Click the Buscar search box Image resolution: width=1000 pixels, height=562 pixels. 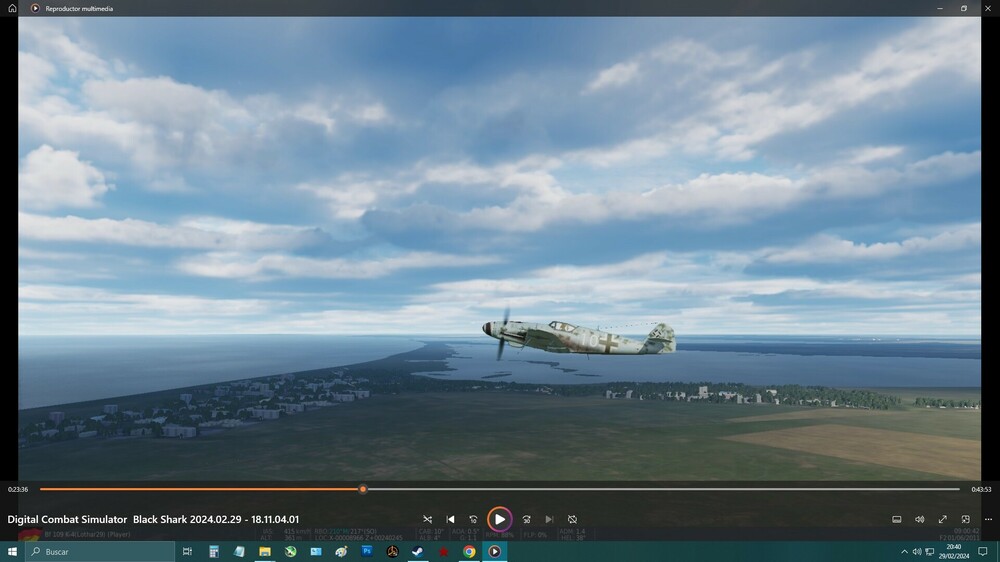point(100,551)
